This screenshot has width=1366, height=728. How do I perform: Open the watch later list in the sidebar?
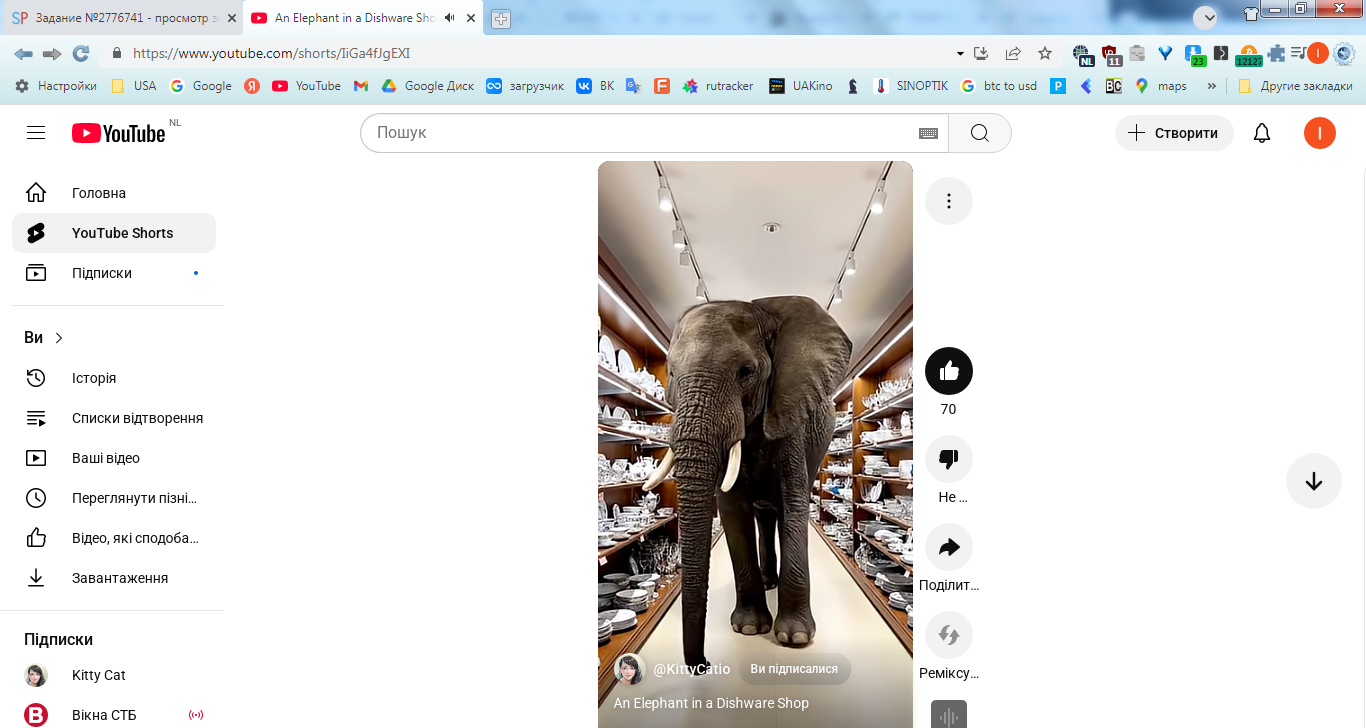pyautogui.click(x=114, y=498)
